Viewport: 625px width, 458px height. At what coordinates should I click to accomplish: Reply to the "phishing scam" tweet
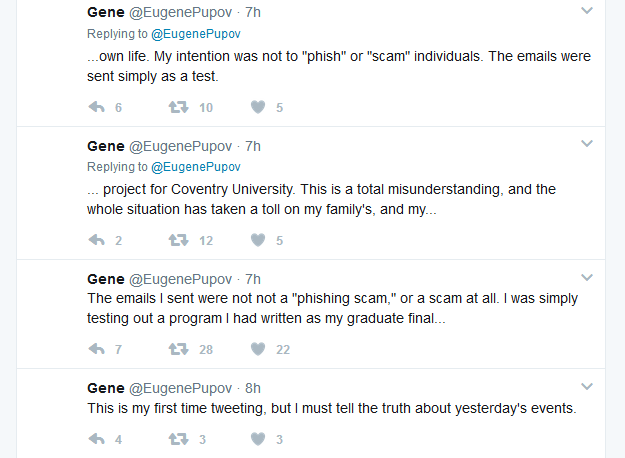pyautogui.click(x=97, y=349)
